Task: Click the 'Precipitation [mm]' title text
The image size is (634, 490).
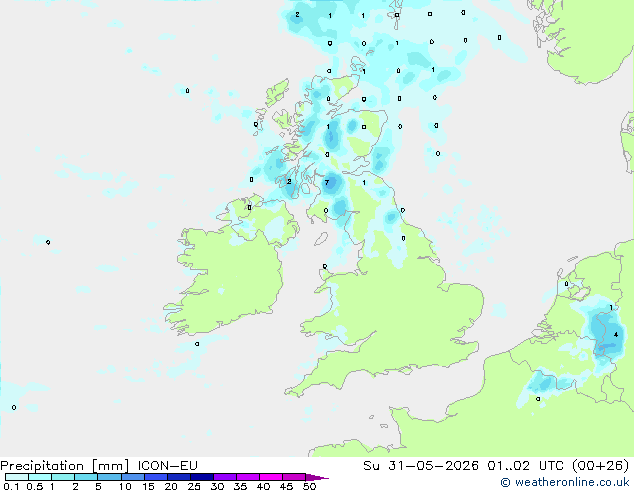Action: coord(65,466)
